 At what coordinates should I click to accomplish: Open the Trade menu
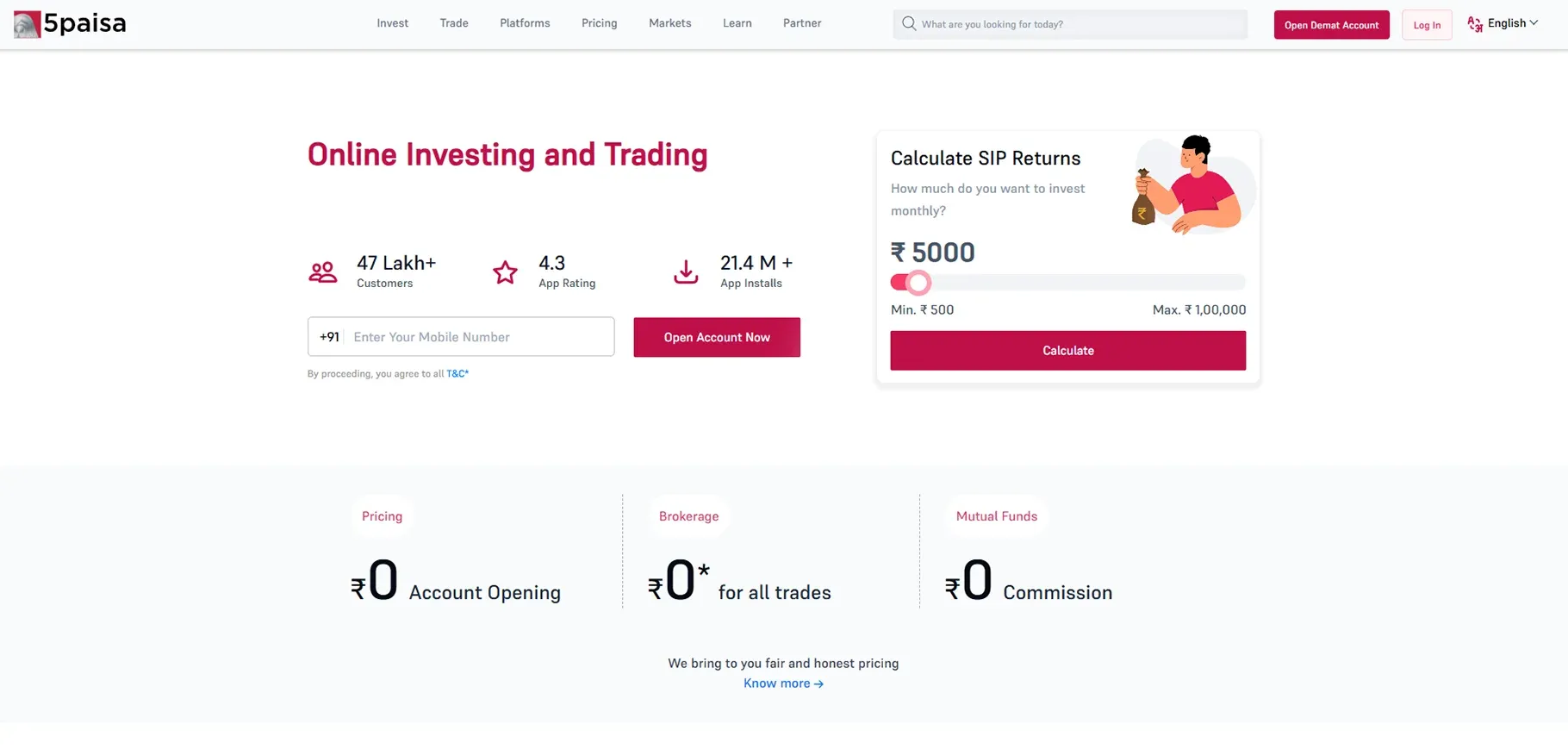point(454,23)
